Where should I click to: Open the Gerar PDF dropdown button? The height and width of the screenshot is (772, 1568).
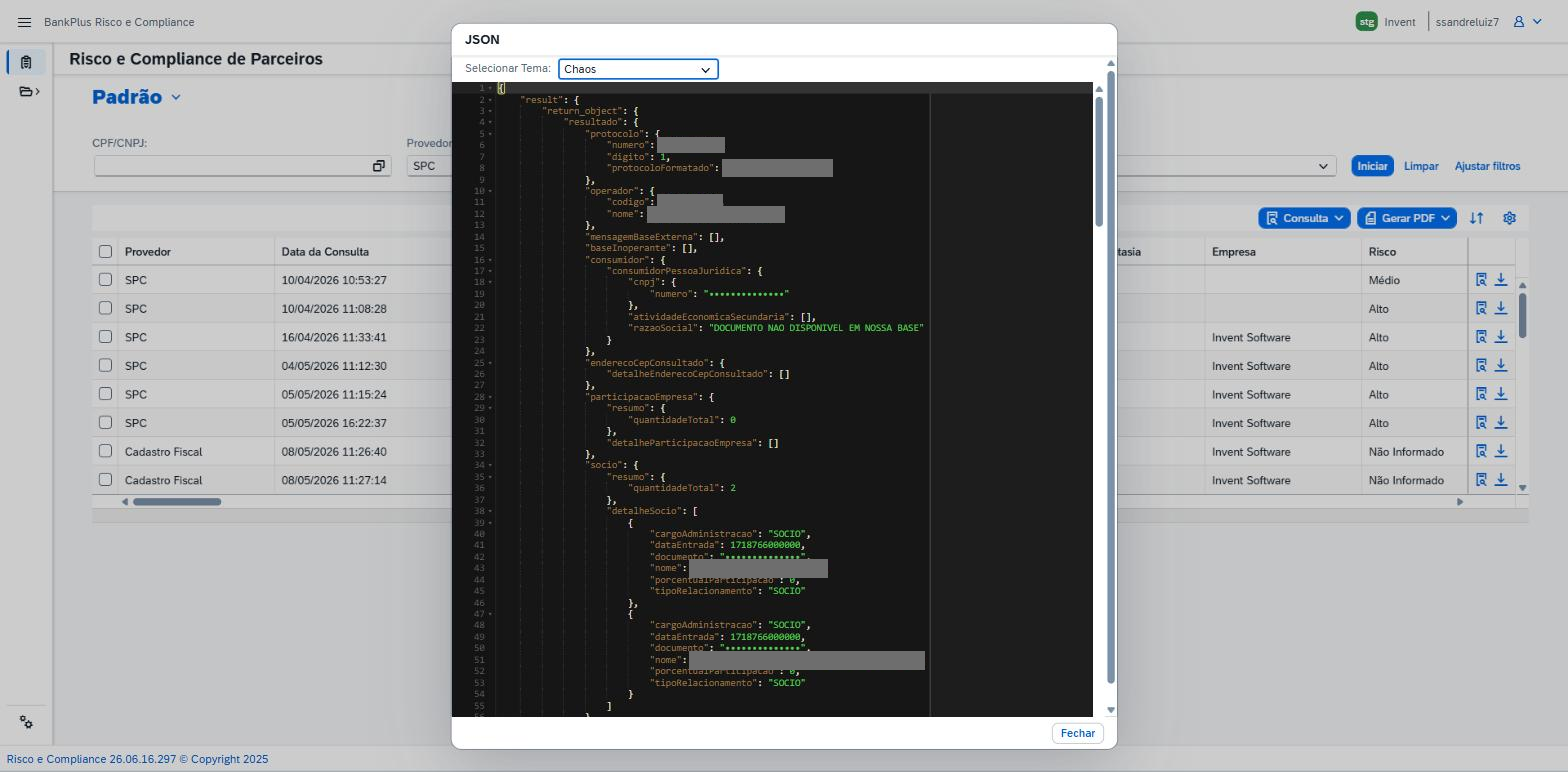(x=1407, y=218)
